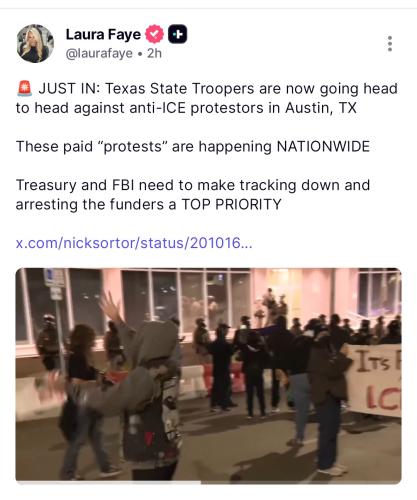The height and width of the screenshot is (500, 417).
Task: Click the words 'TOP PRIORITY' in the post
Action: coord(231,204)
